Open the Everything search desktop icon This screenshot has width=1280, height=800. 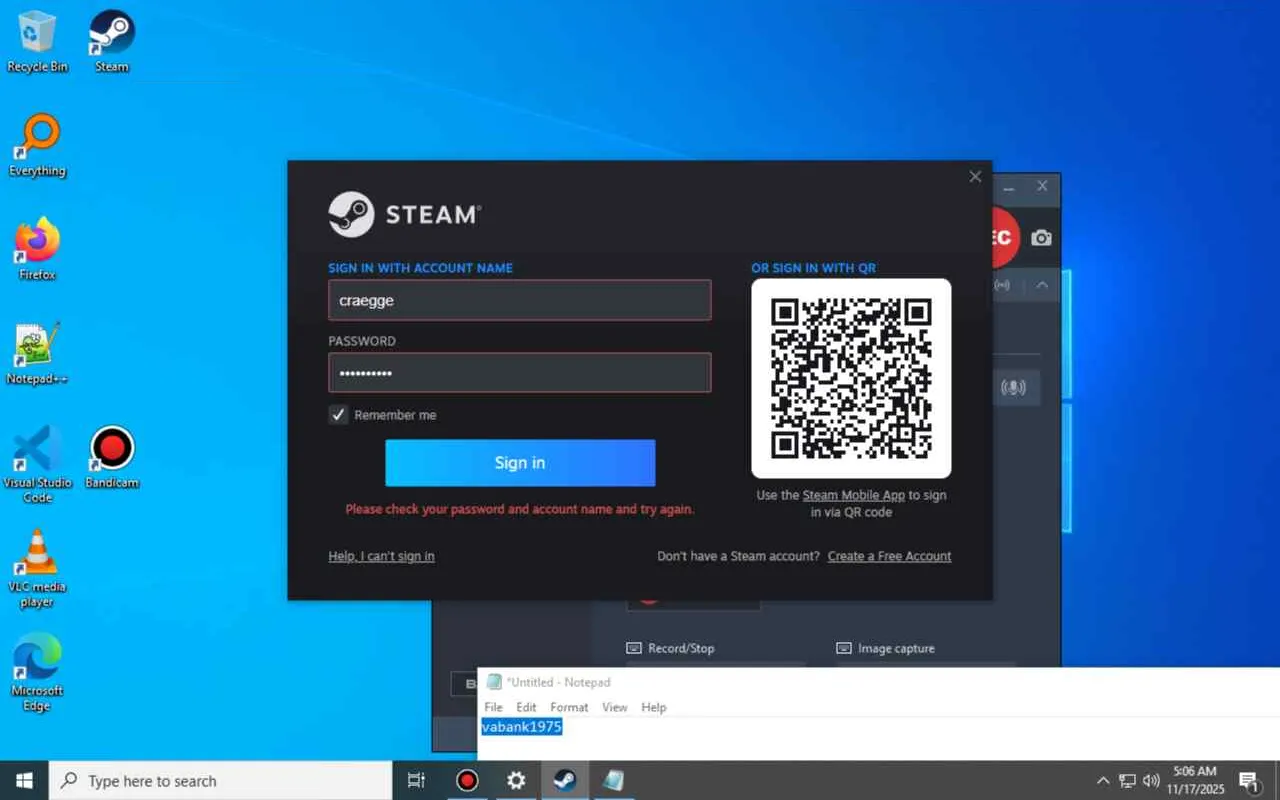(x=37, y=145)
